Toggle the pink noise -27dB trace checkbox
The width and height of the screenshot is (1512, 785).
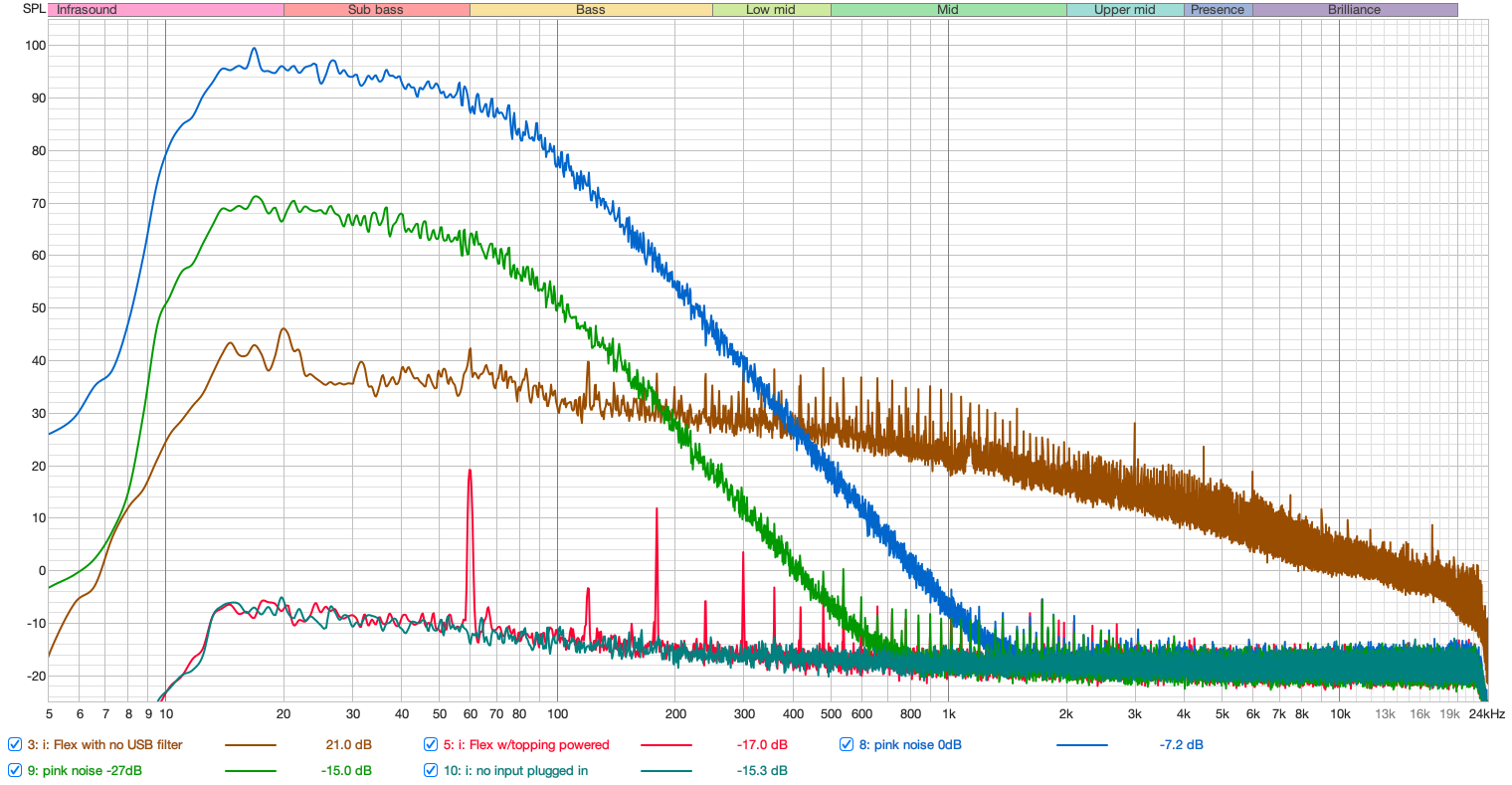pyautogui.click(x=15, y=770)
